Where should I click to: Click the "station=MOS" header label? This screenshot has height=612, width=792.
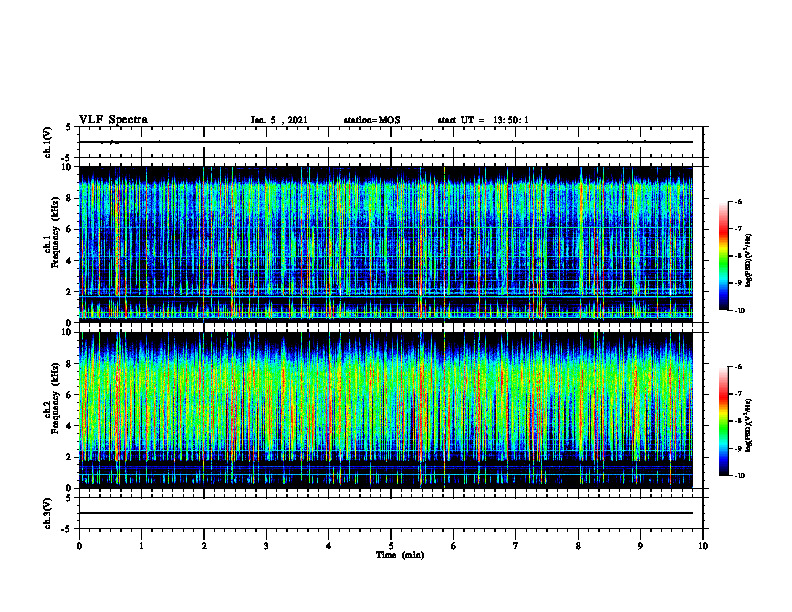(372, 120)
